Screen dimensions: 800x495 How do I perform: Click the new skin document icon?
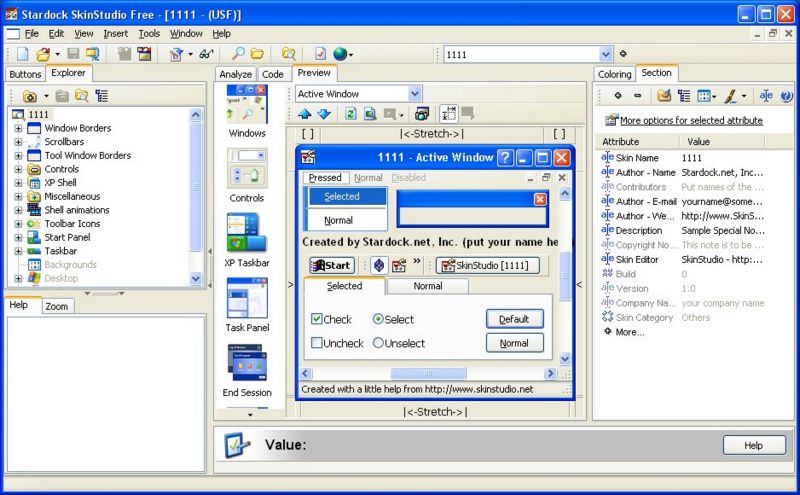click(22, 53)
